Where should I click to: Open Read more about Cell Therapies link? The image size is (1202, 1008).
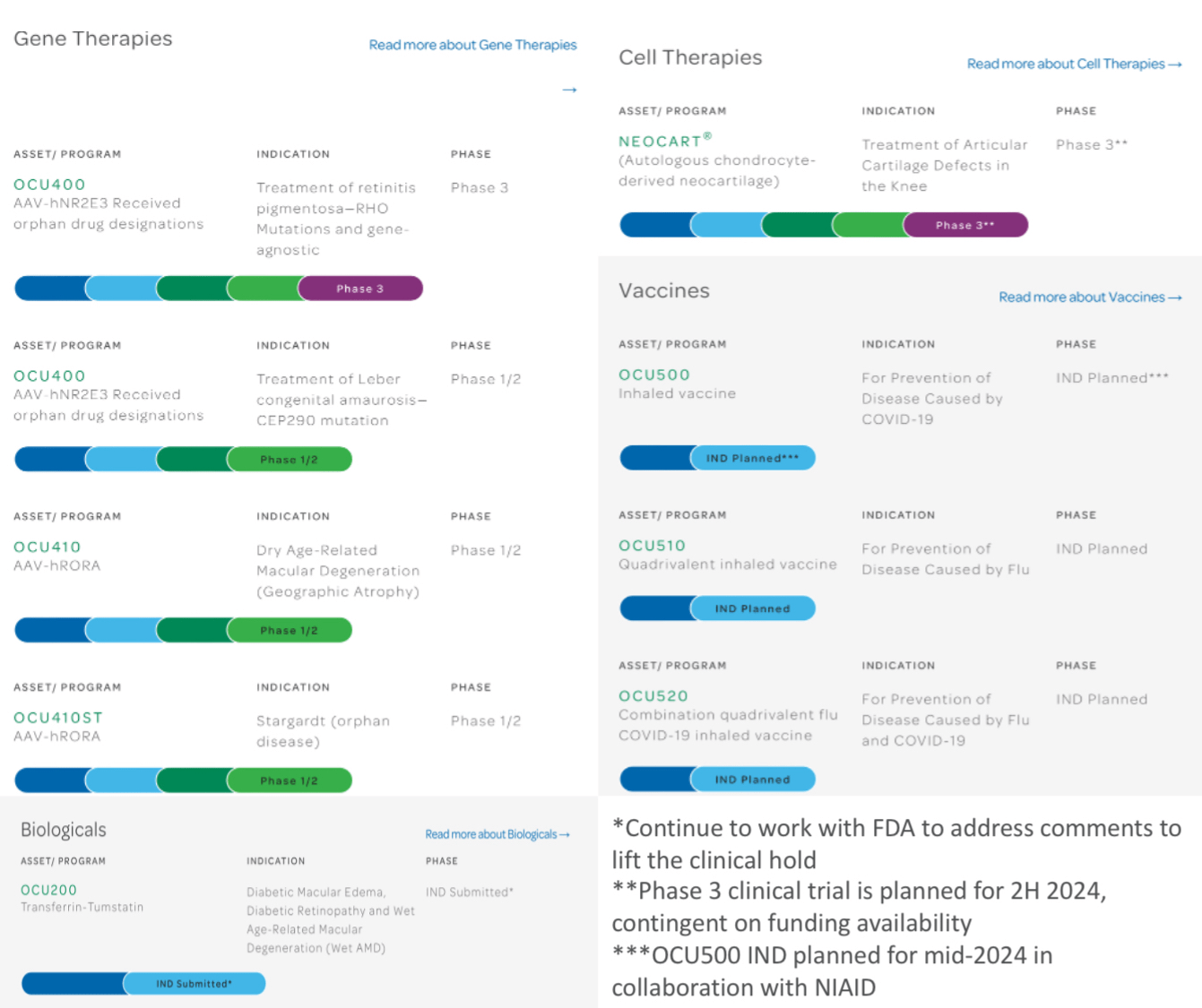click(1074, 64)
